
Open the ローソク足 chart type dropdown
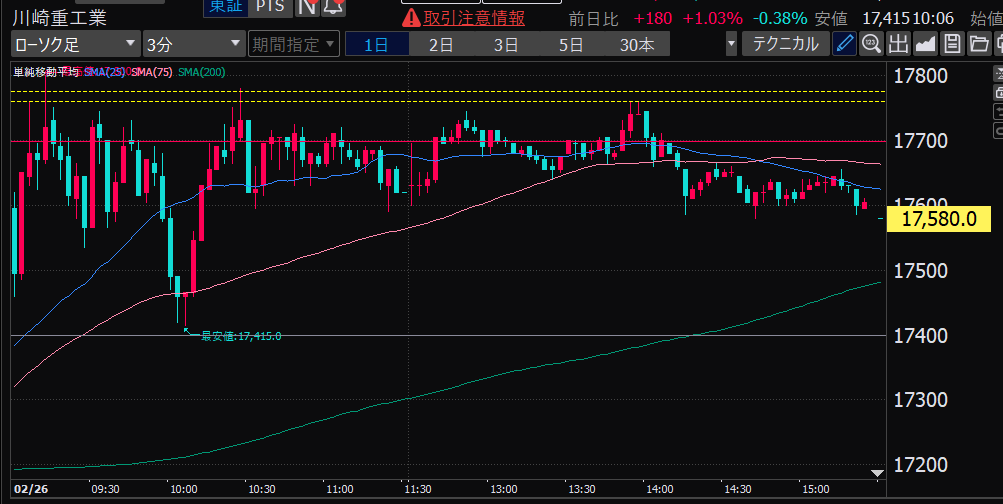pyautogui.click(x=75, y=44)
